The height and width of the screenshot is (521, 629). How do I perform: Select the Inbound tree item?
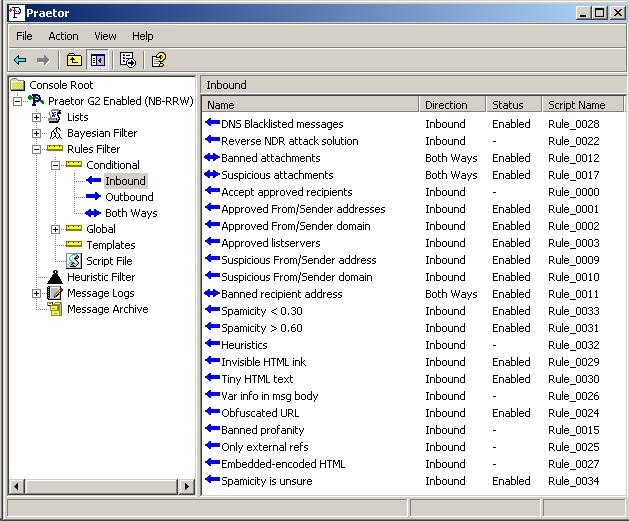[x=125, y=181]
